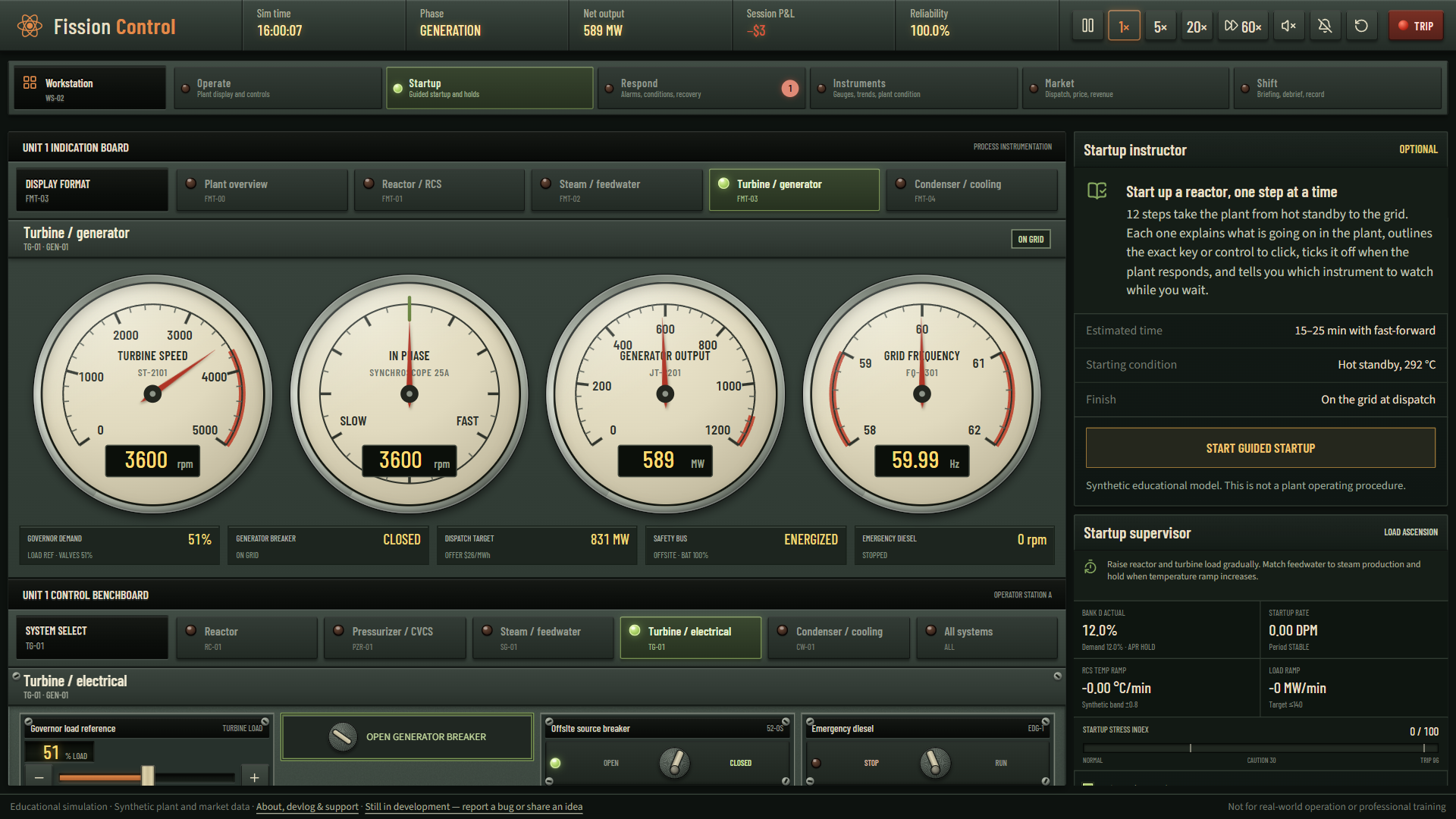The width and height of the screenshot is (1456, 819).
Task: Open About, devlog & support link
Action: click(x=307, y=807)
